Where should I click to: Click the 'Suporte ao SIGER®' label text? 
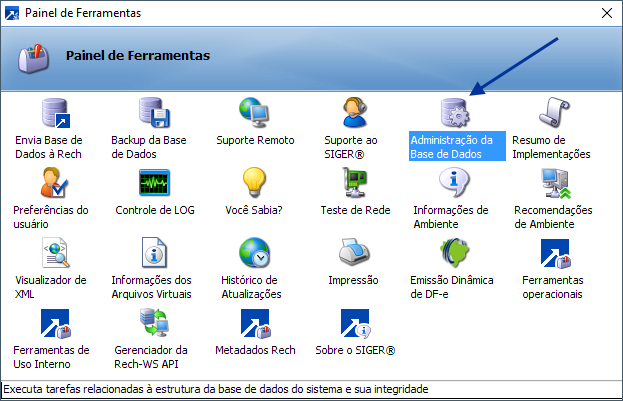pos(350,147)
